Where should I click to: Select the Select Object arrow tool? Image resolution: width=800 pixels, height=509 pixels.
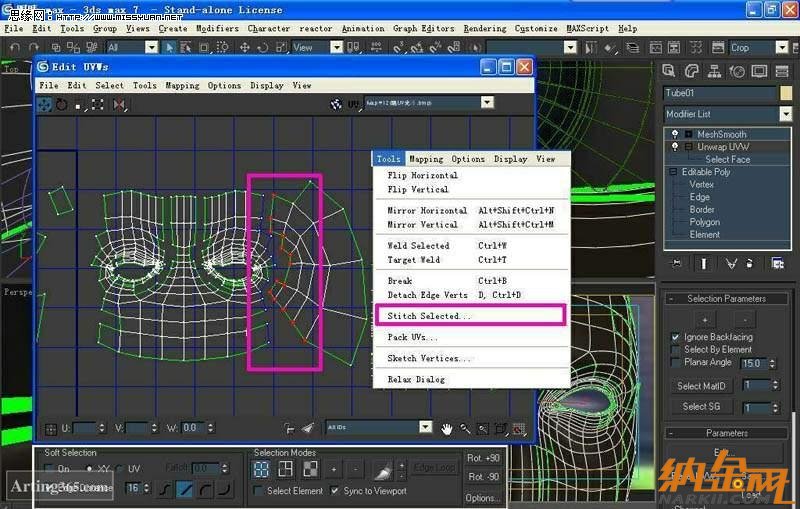tap(169, 48)
